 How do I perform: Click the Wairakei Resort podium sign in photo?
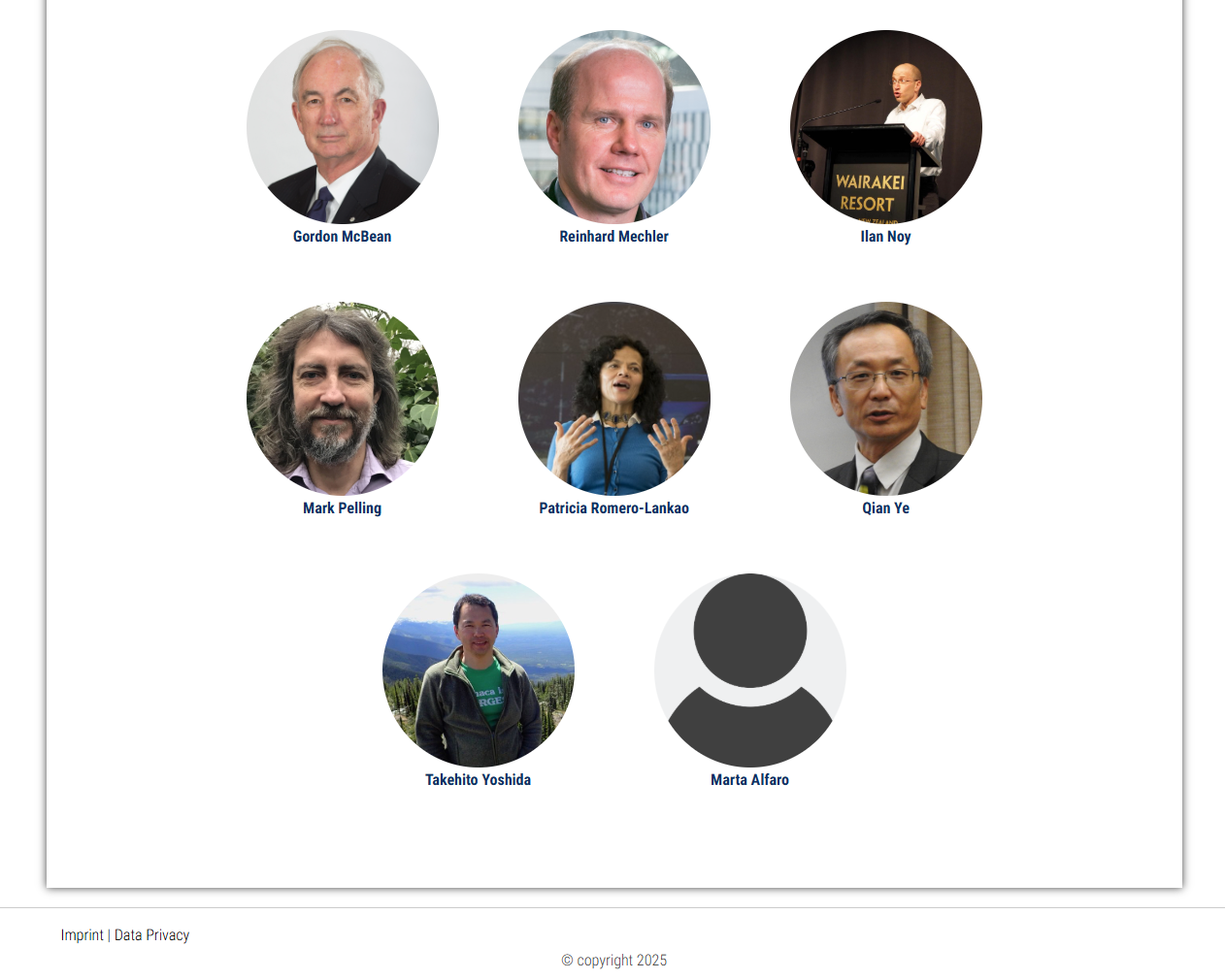click(x=870, y=193)
